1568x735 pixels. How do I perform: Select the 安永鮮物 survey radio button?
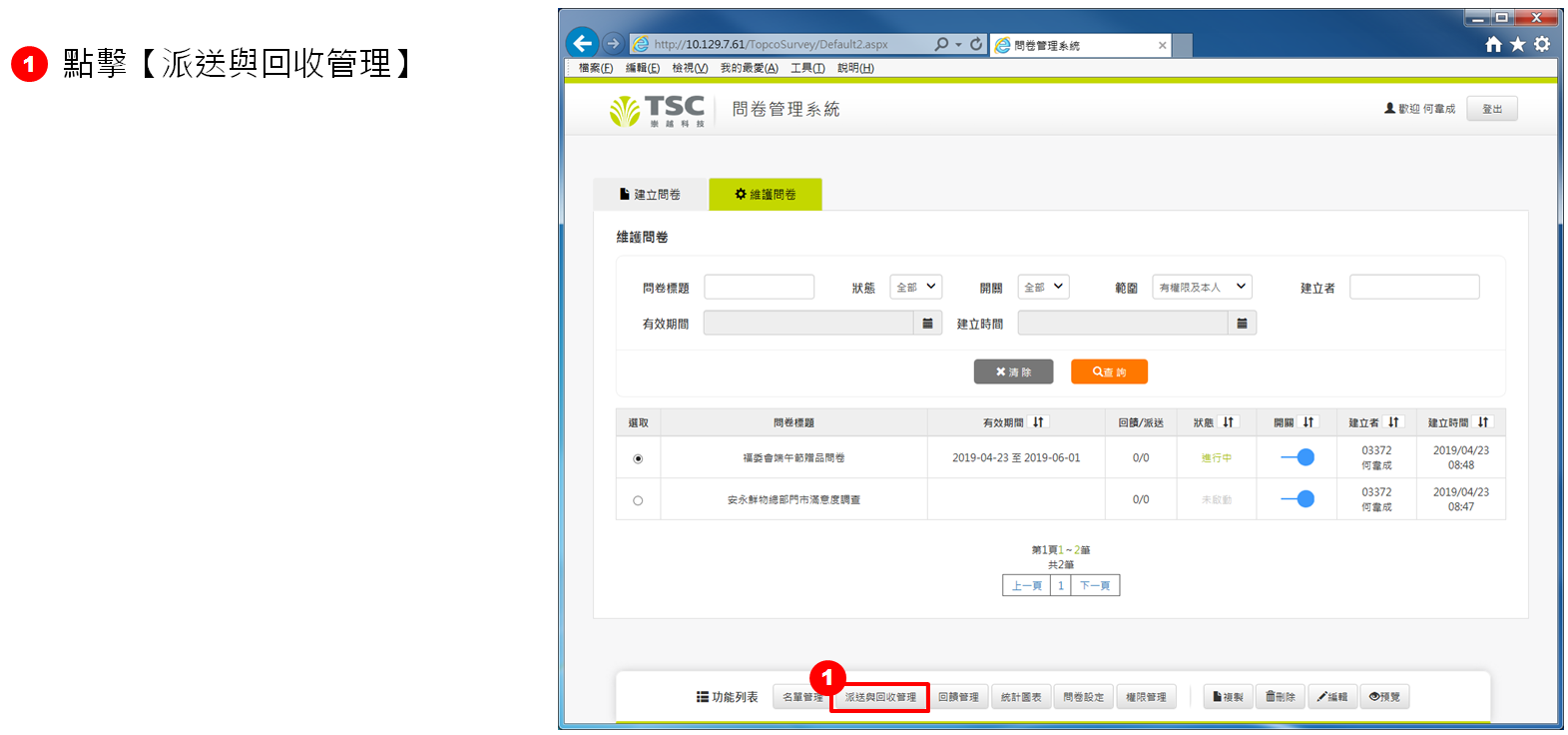[638, 500]
